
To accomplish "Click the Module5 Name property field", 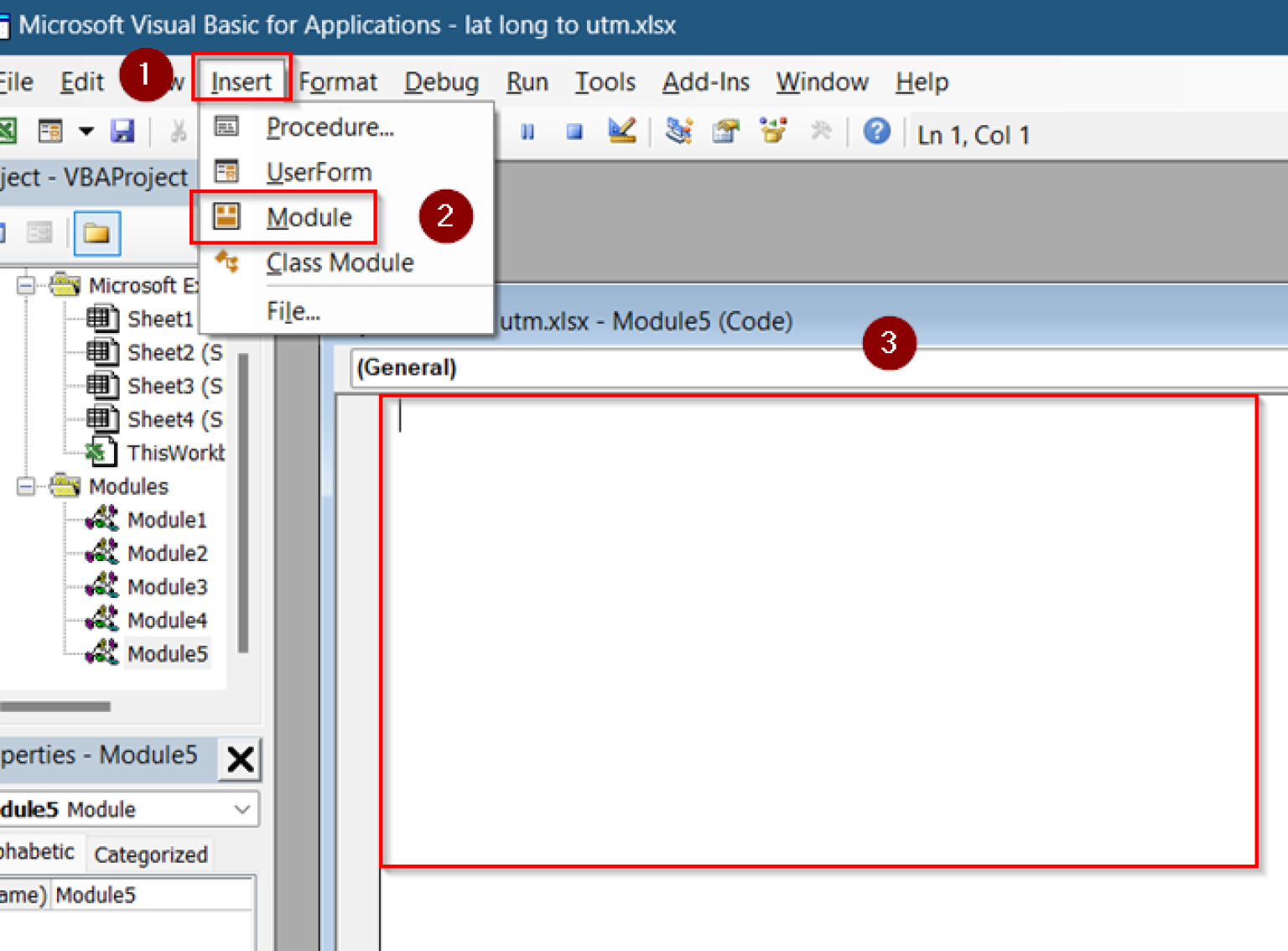I will (153, 896).
